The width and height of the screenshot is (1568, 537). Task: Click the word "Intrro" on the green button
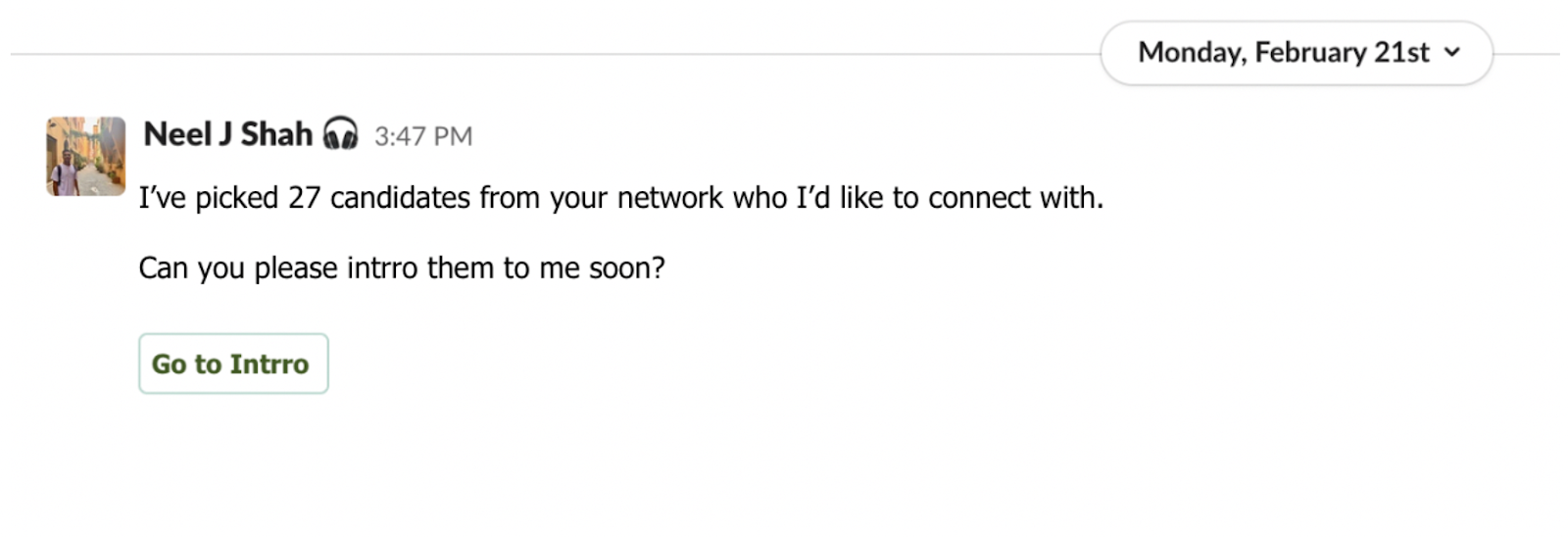(x=269, y=365)
